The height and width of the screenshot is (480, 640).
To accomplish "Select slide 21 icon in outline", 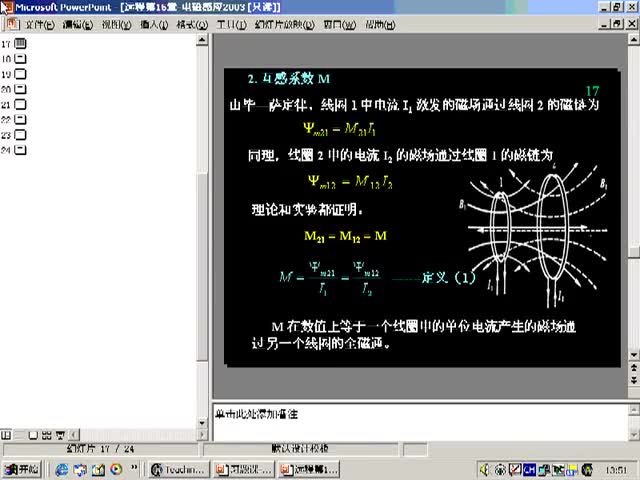I will 20,104.
